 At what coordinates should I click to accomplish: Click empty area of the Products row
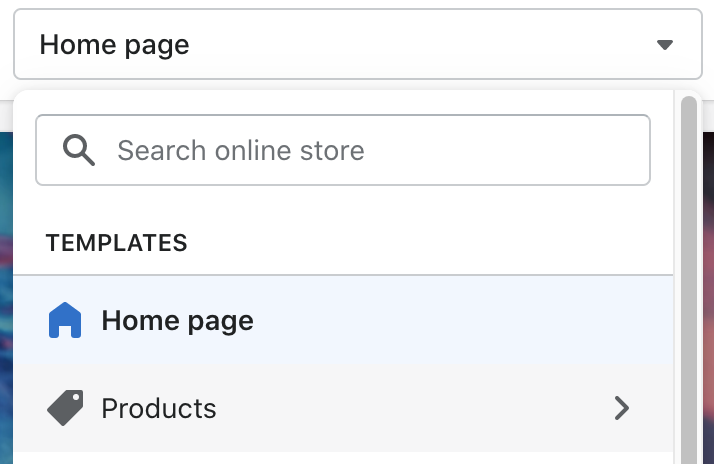(410, 408)
